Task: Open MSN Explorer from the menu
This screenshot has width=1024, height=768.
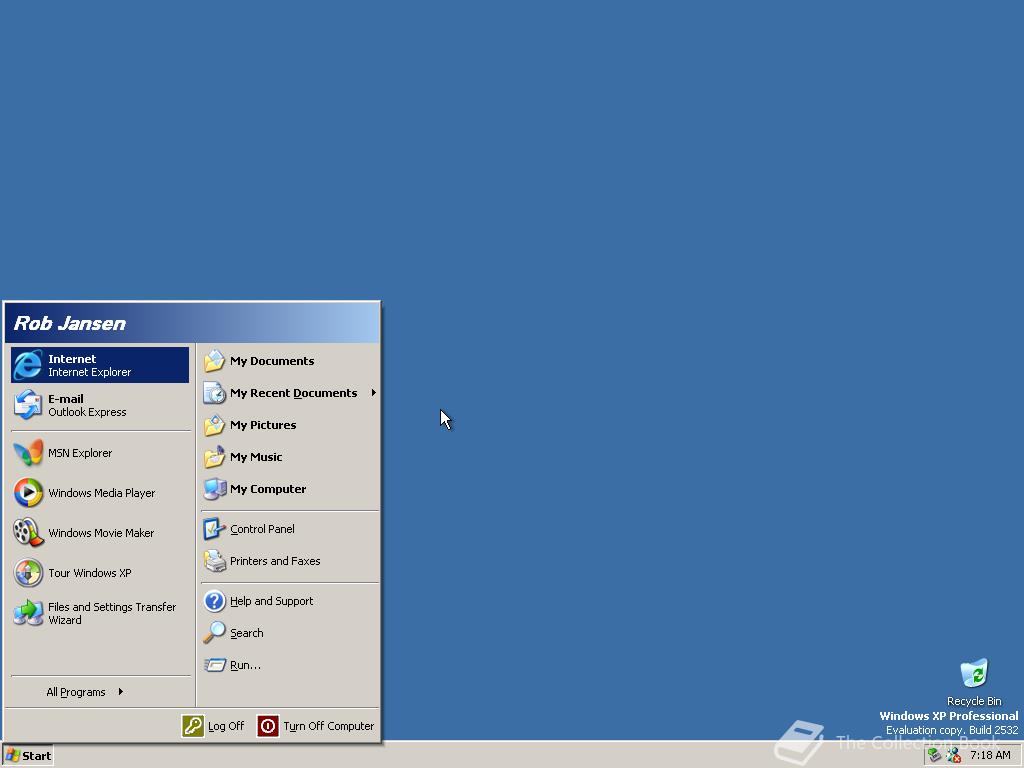Action: tap(80, 453)
